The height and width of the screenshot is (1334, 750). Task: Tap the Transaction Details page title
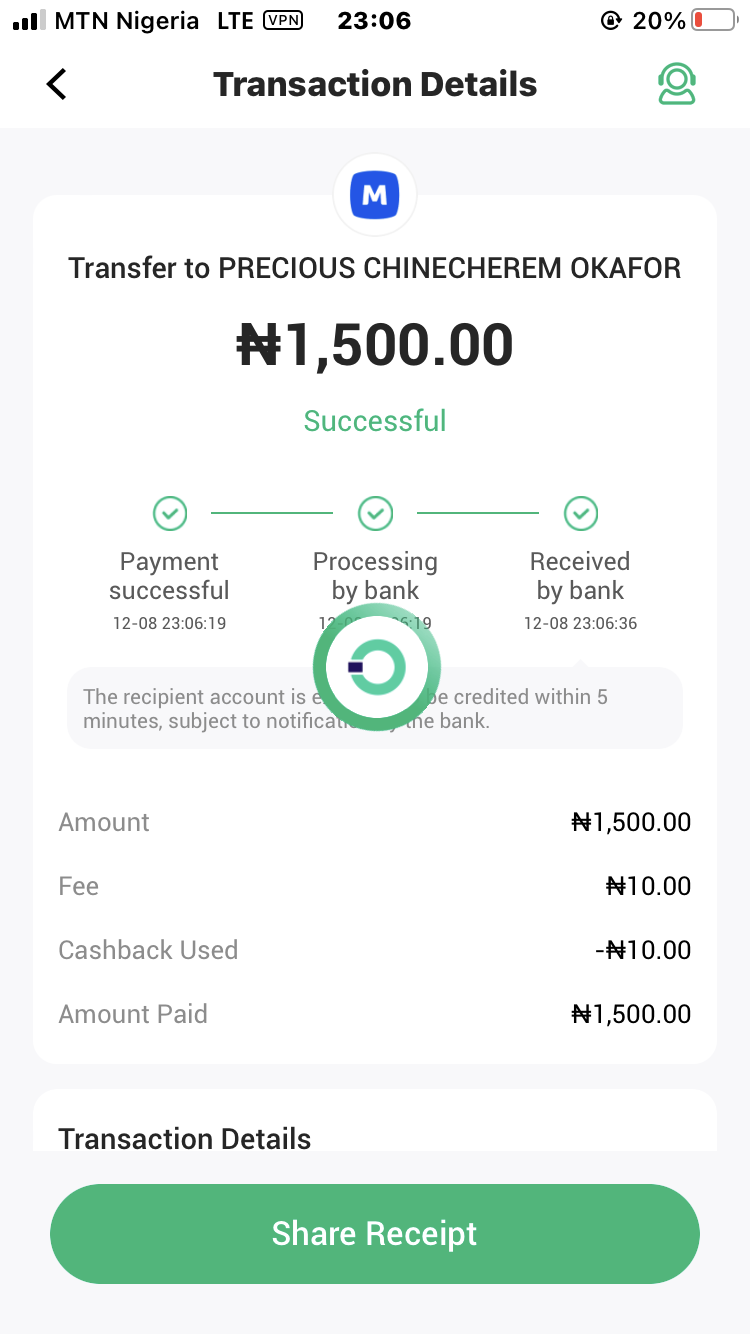point(375,84)
